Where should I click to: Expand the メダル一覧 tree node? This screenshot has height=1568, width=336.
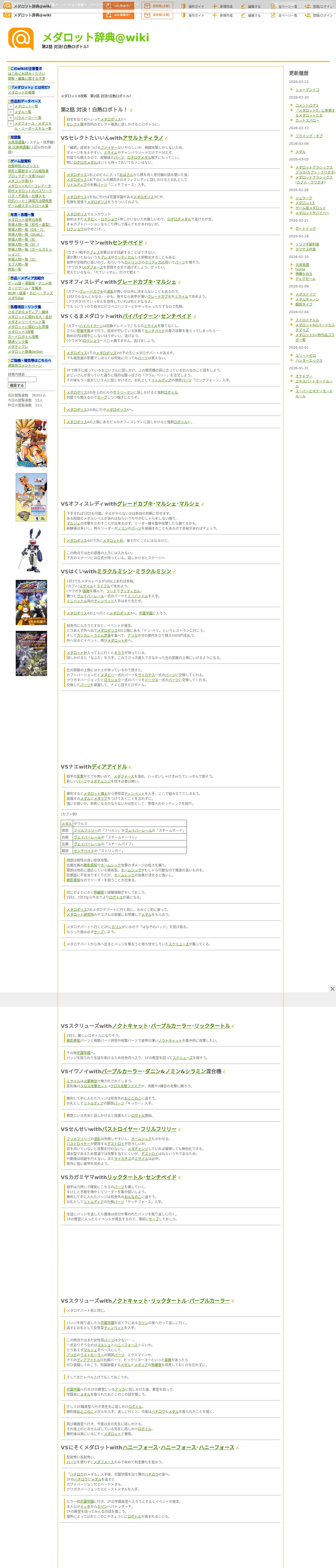tap(10, 112)
